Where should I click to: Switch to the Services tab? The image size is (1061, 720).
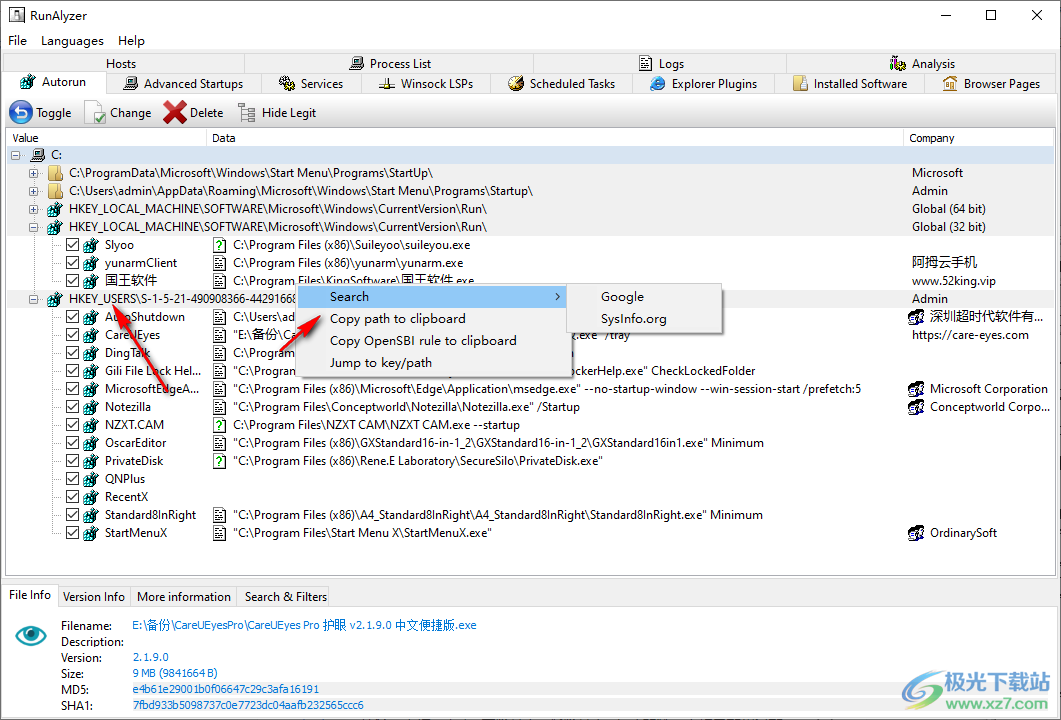tap(311, 84)
